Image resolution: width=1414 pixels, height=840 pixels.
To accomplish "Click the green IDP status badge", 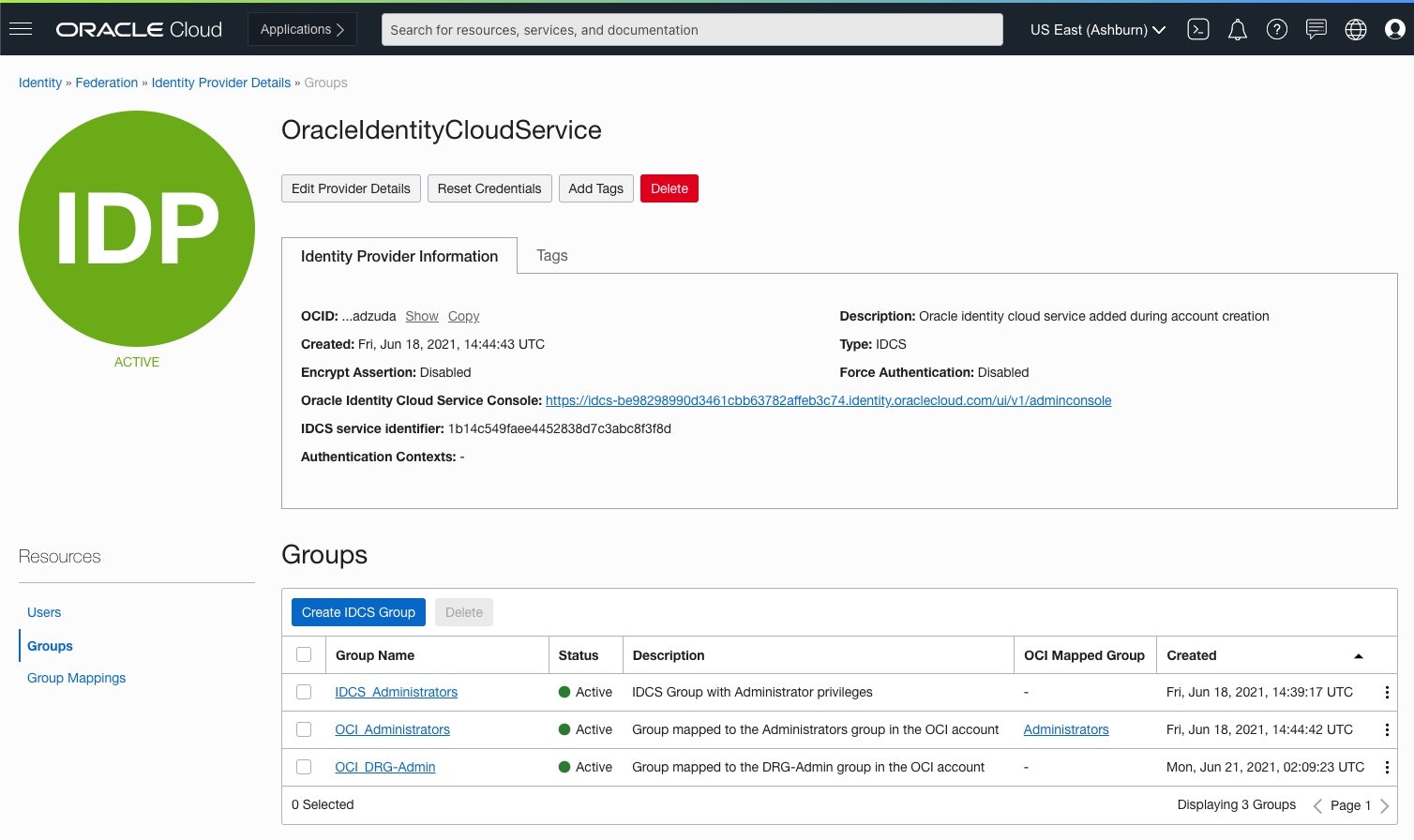I will click(x=137, y=229).
